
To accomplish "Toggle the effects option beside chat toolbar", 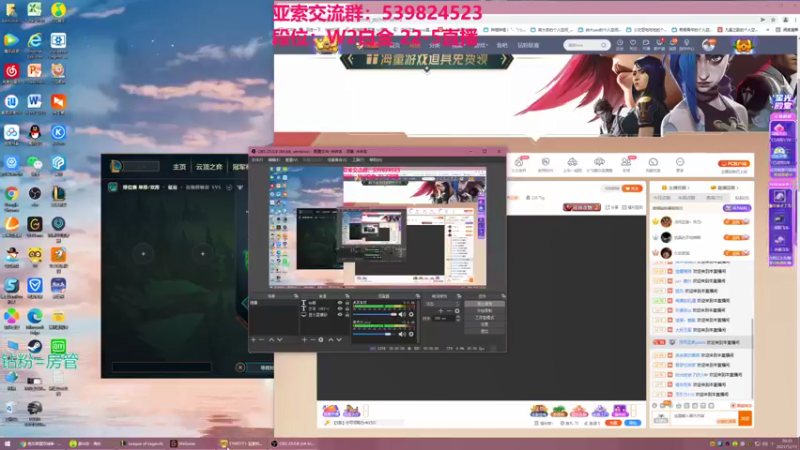I will [740, 406].
